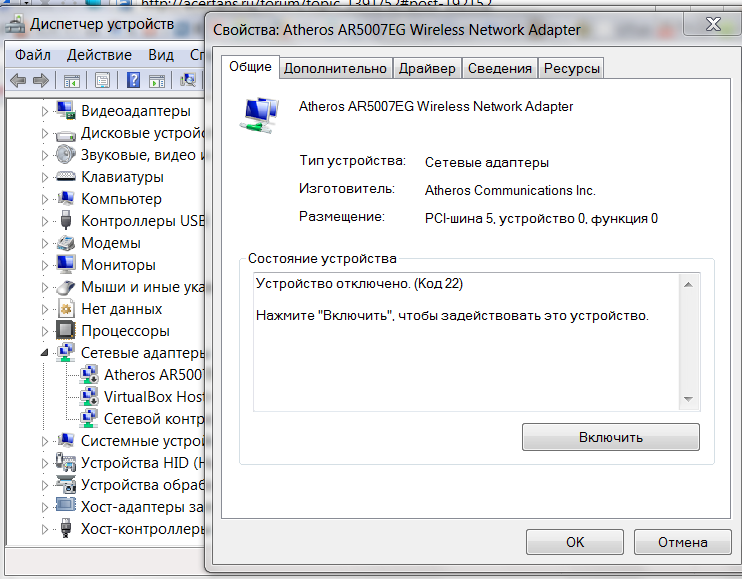
Task: Confirm with the OK button
Action: click(x=575, y=542)
